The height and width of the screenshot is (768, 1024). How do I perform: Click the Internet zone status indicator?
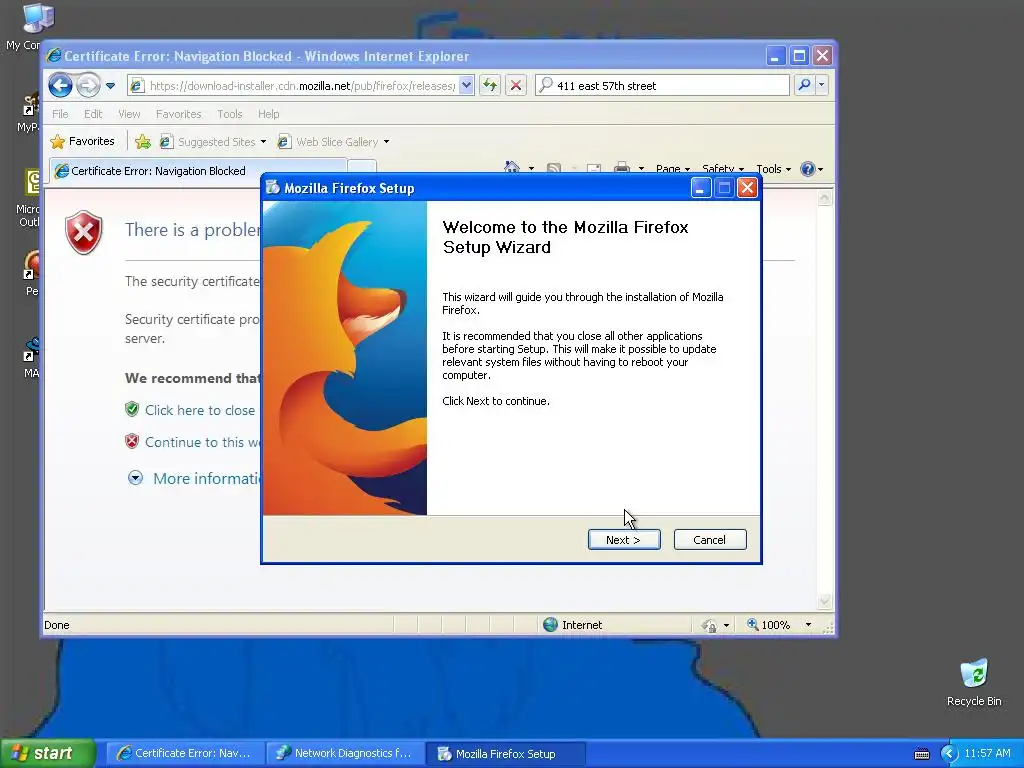coord(573,625)
